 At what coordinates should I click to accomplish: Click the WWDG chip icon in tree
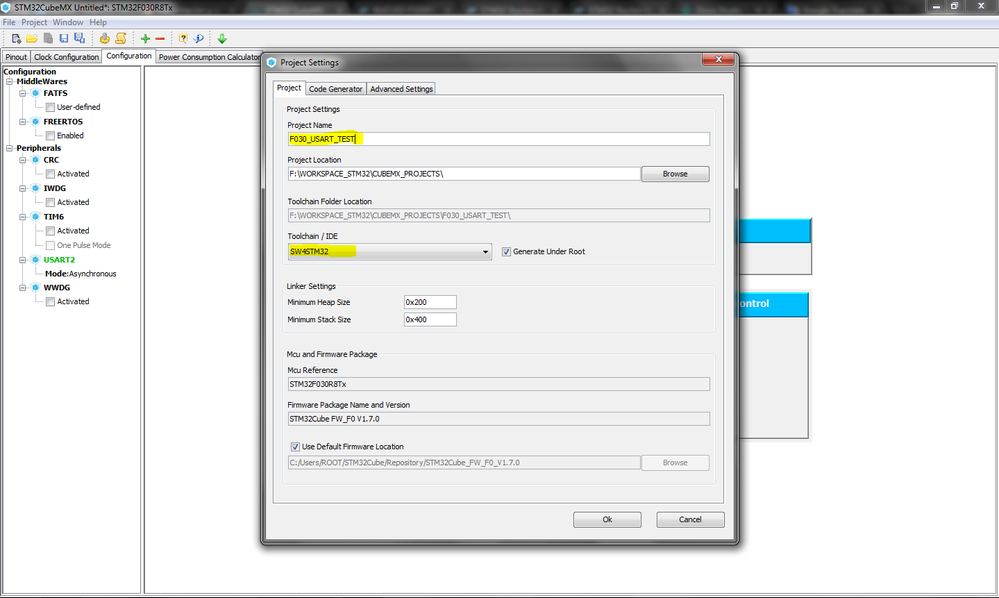[36, 288]
